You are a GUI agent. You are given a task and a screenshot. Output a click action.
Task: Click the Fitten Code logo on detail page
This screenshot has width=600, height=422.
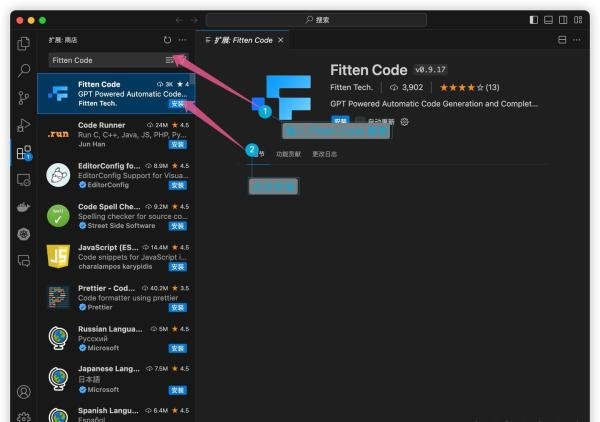pos(283,97)
